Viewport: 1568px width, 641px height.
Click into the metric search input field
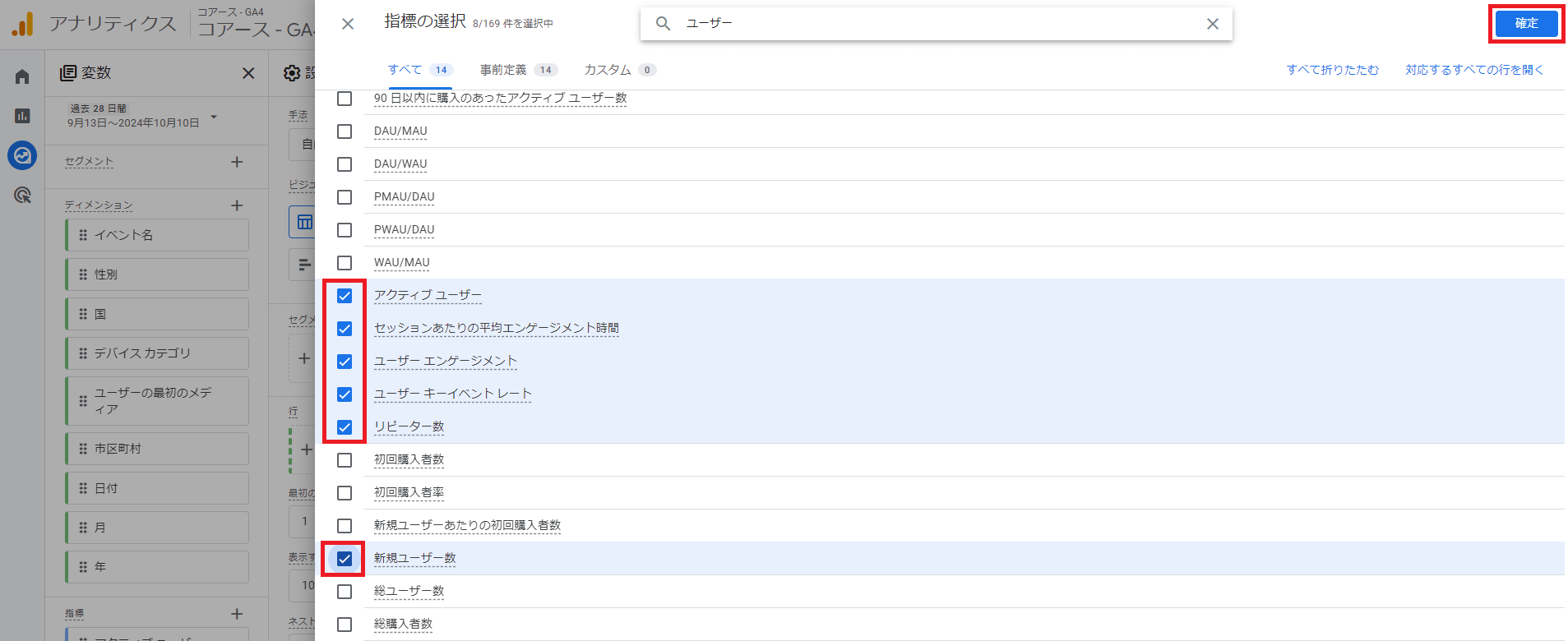pyautogui.click(x=937, y=24)
